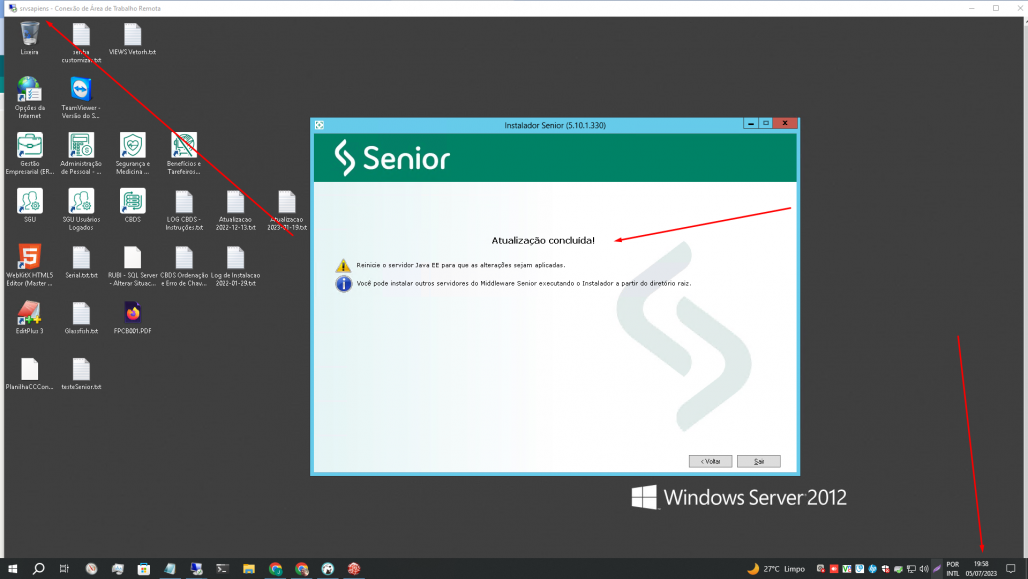Image resolution: width=1028 pixels, height=579 pixels.
Task: Open the Remote Desktop taskbar icon
Action: coord(196,569)
